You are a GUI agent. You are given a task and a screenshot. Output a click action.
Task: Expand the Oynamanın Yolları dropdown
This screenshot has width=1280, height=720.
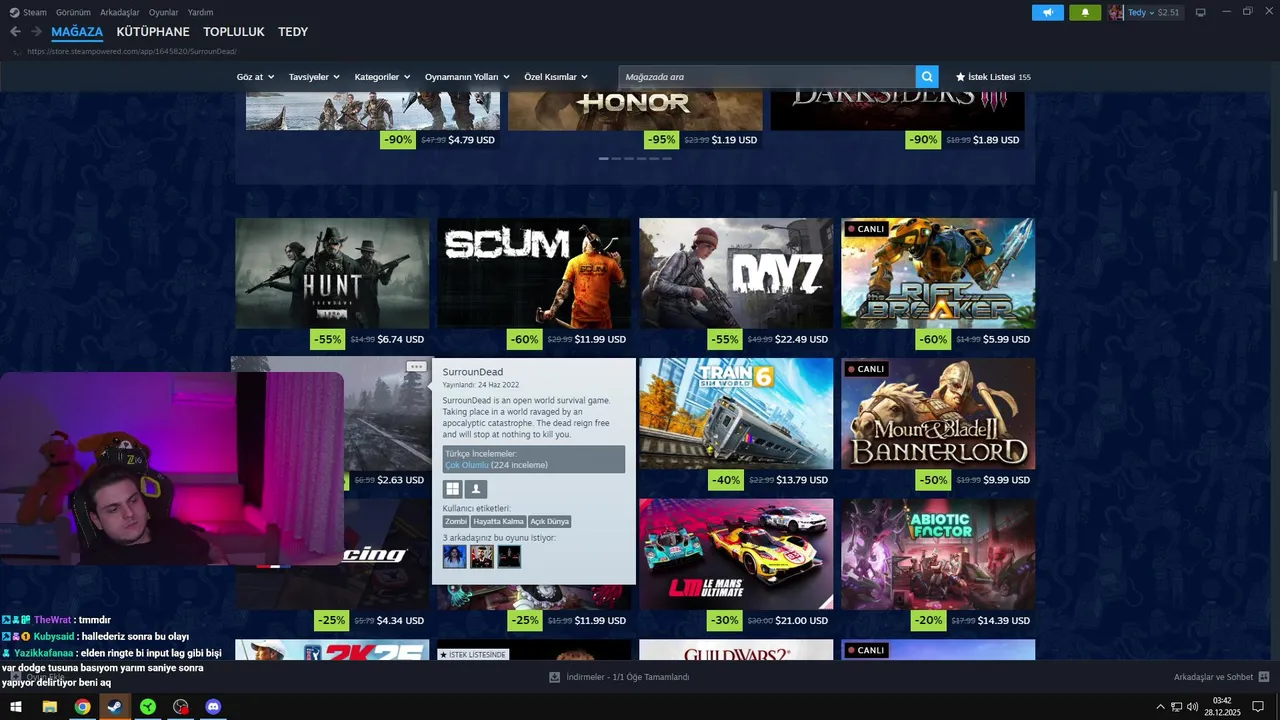(x=467, y=77)
